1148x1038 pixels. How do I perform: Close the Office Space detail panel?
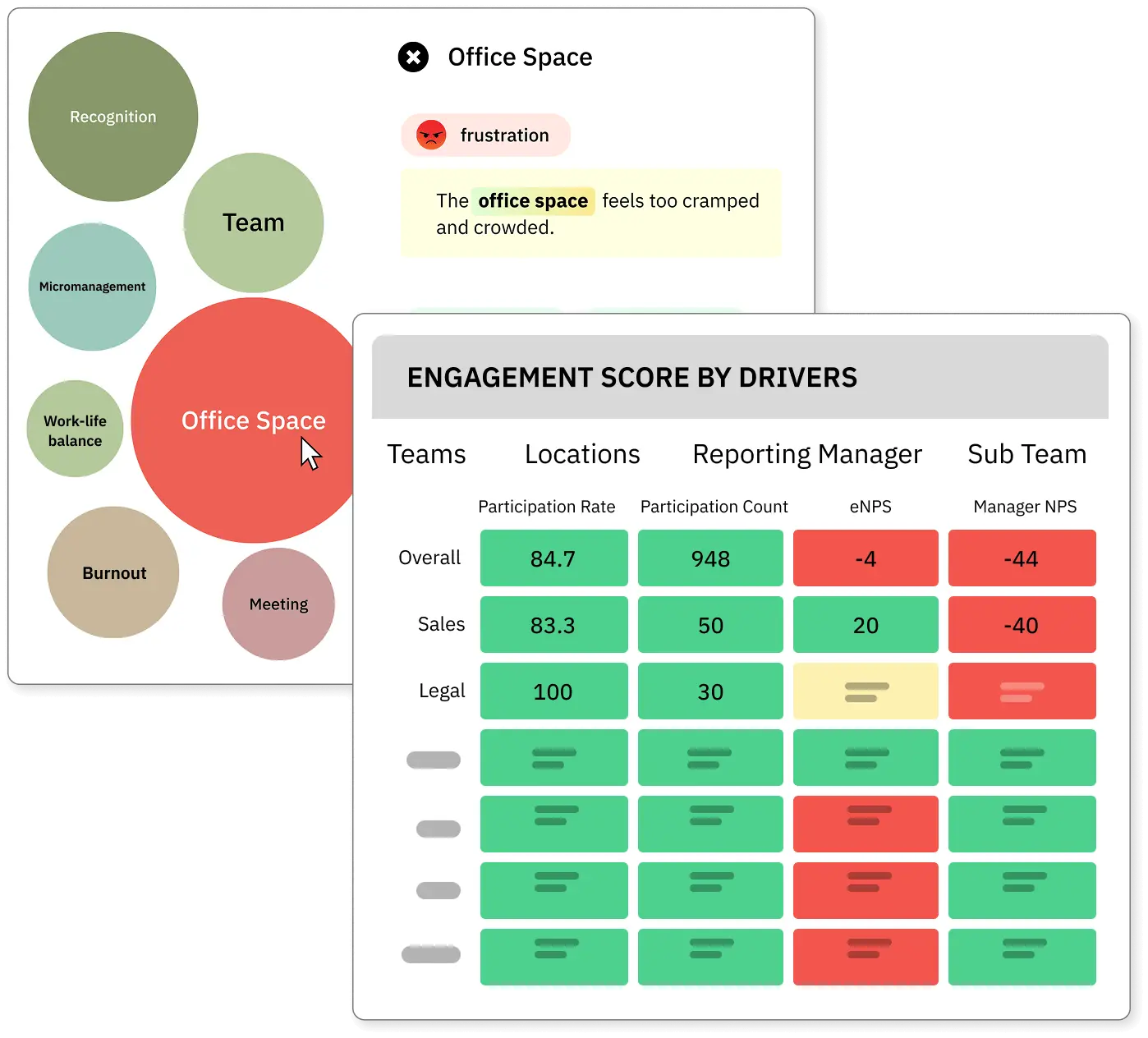click(413, 57)
